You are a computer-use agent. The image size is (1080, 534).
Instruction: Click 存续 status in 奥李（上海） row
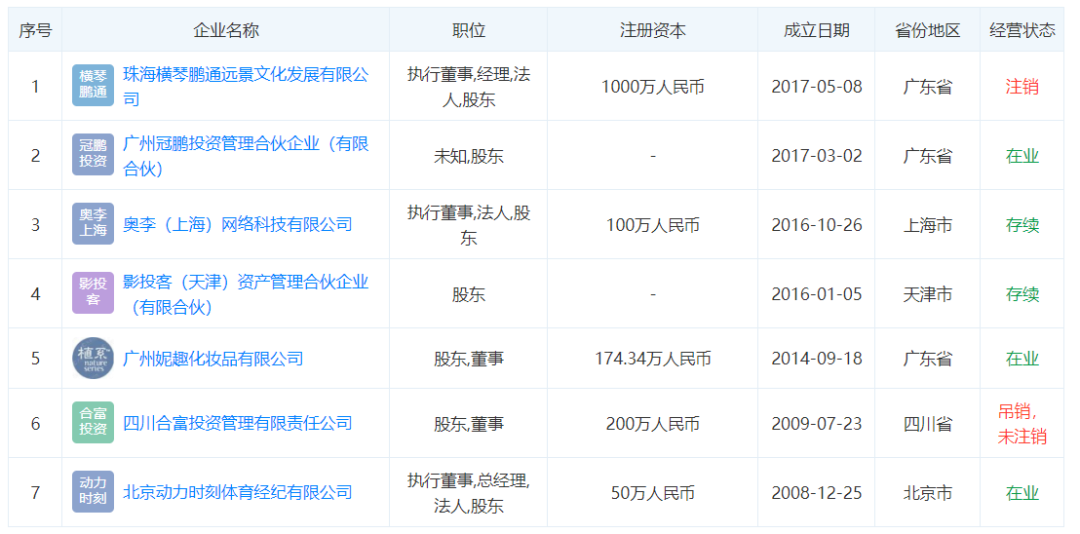(1022, 225)
